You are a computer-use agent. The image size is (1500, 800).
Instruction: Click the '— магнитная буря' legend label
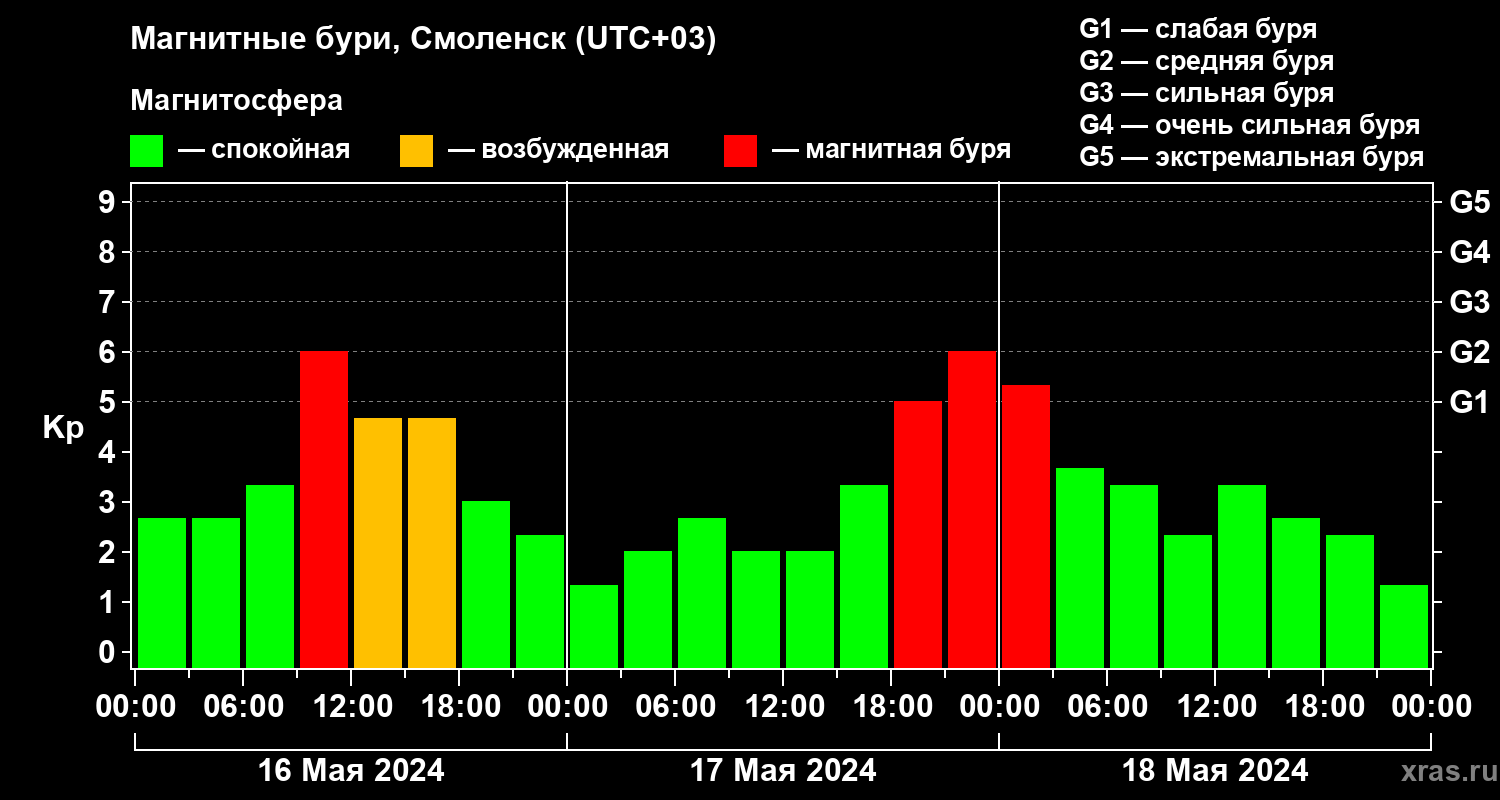(892, 150)
